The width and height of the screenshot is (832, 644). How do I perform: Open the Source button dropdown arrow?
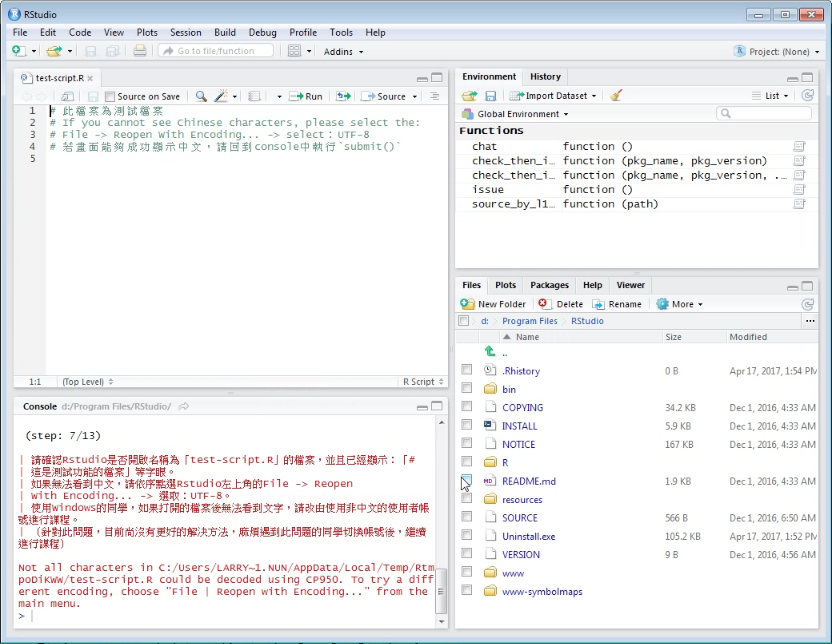pyautogui.click(x=414, y=97)
